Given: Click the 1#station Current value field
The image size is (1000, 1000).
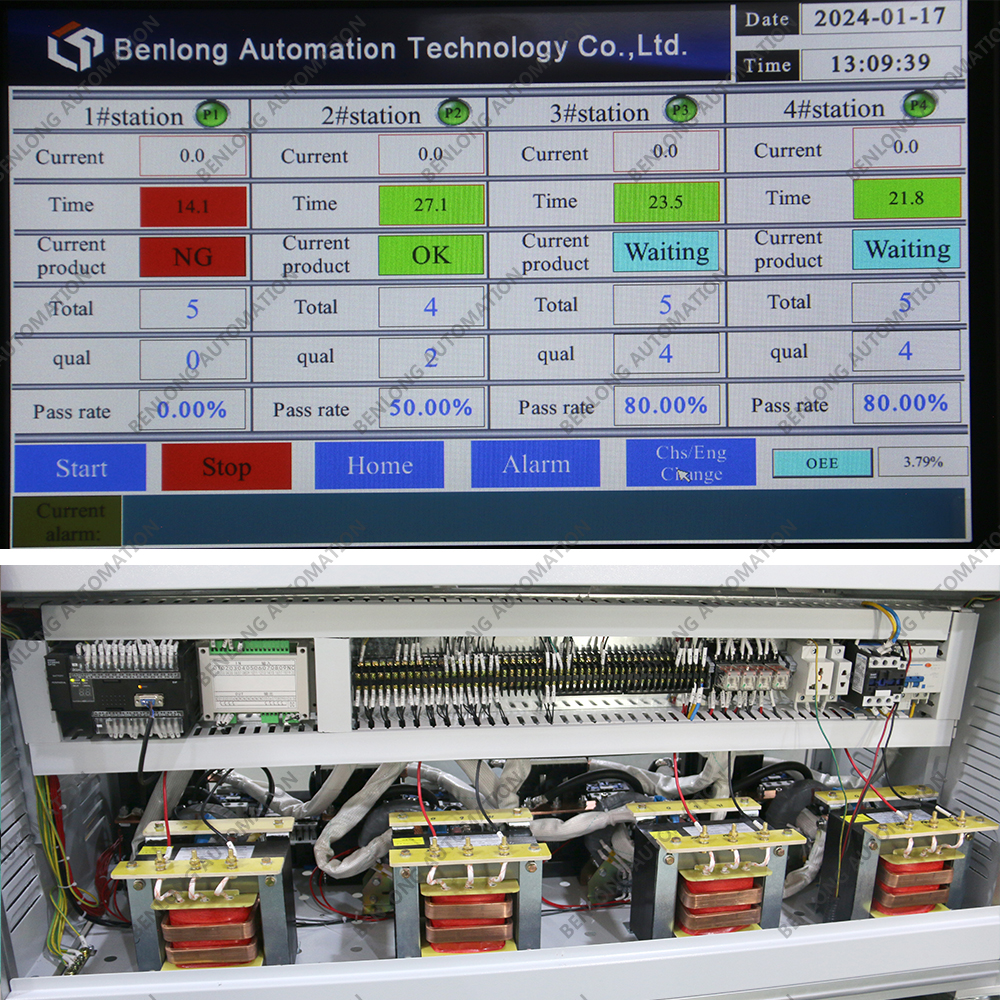Looking at the screenshot, I should click(193, 156).
